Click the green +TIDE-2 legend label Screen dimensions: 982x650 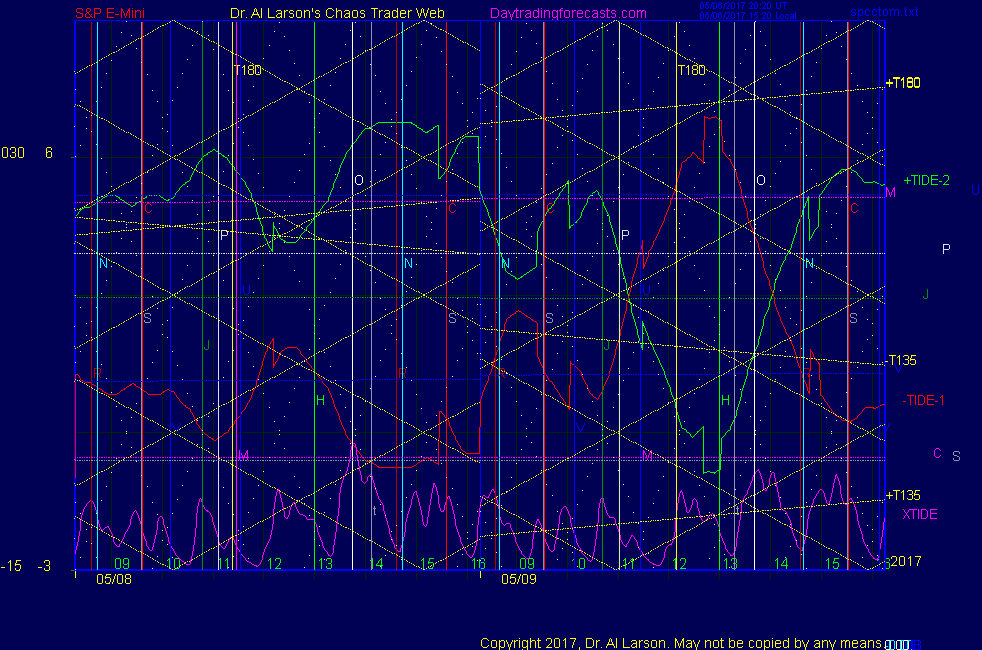[926, 180]
